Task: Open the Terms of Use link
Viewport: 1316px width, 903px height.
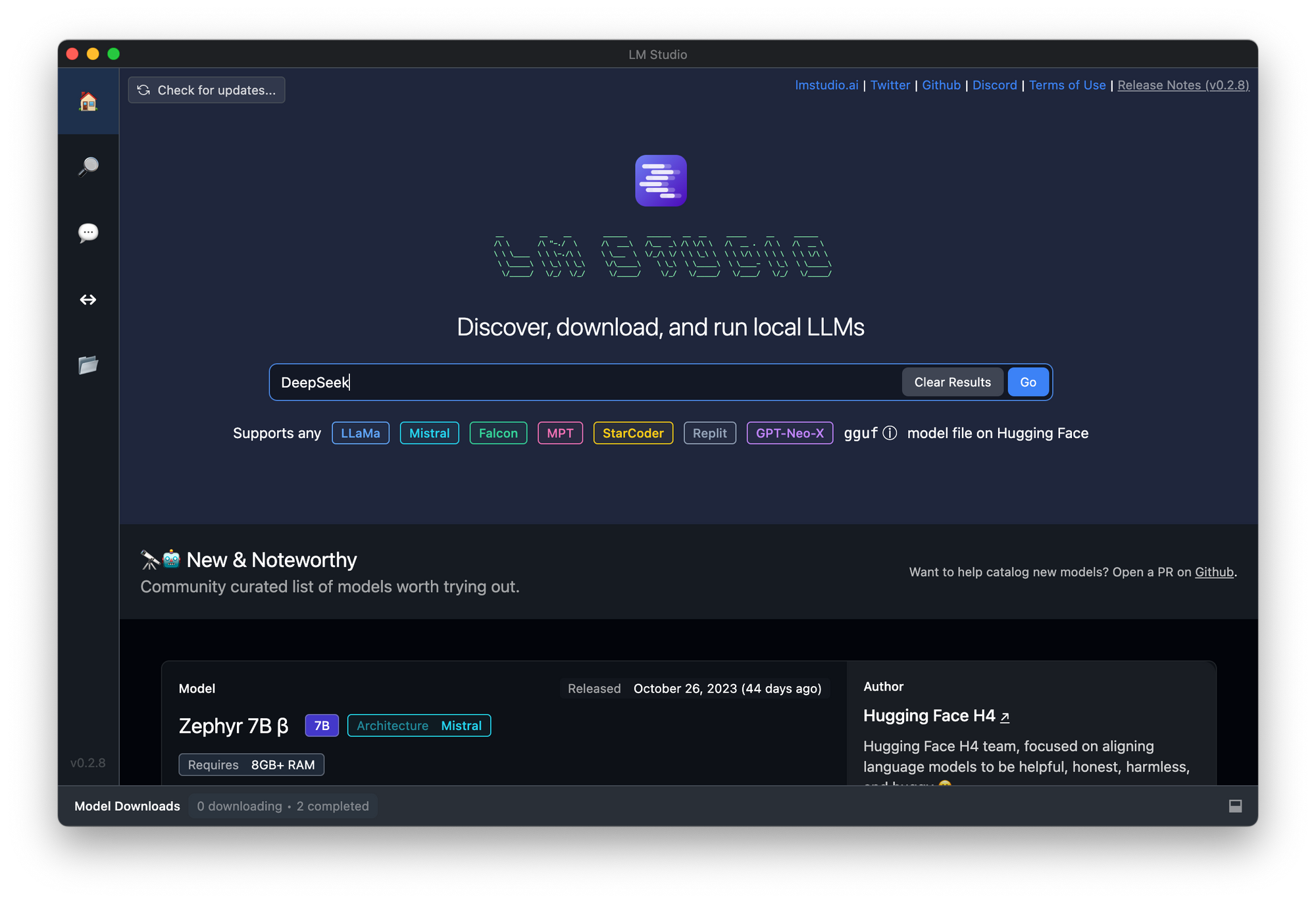Action: click(x=1067, y=85)
